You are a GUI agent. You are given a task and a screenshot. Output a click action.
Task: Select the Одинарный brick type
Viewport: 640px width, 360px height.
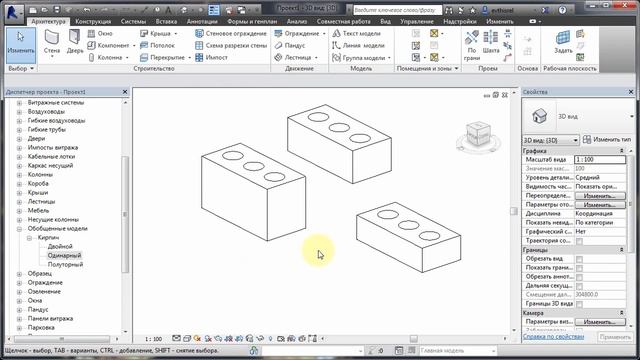pyautogui.click(x=64, y=256)
